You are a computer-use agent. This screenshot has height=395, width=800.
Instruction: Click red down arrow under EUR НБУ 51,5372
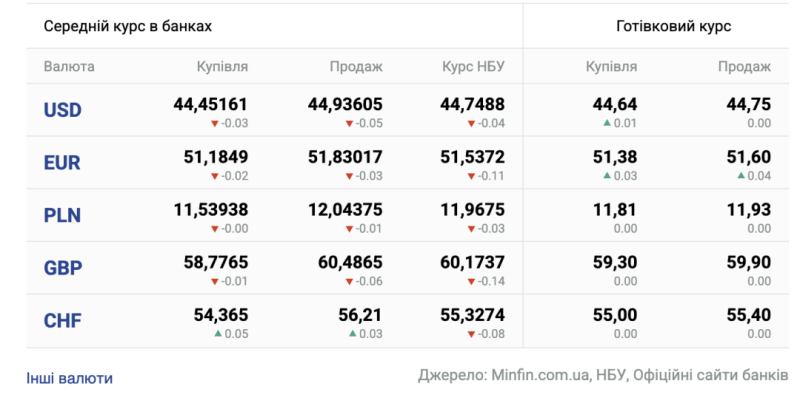tap(471, 176)
